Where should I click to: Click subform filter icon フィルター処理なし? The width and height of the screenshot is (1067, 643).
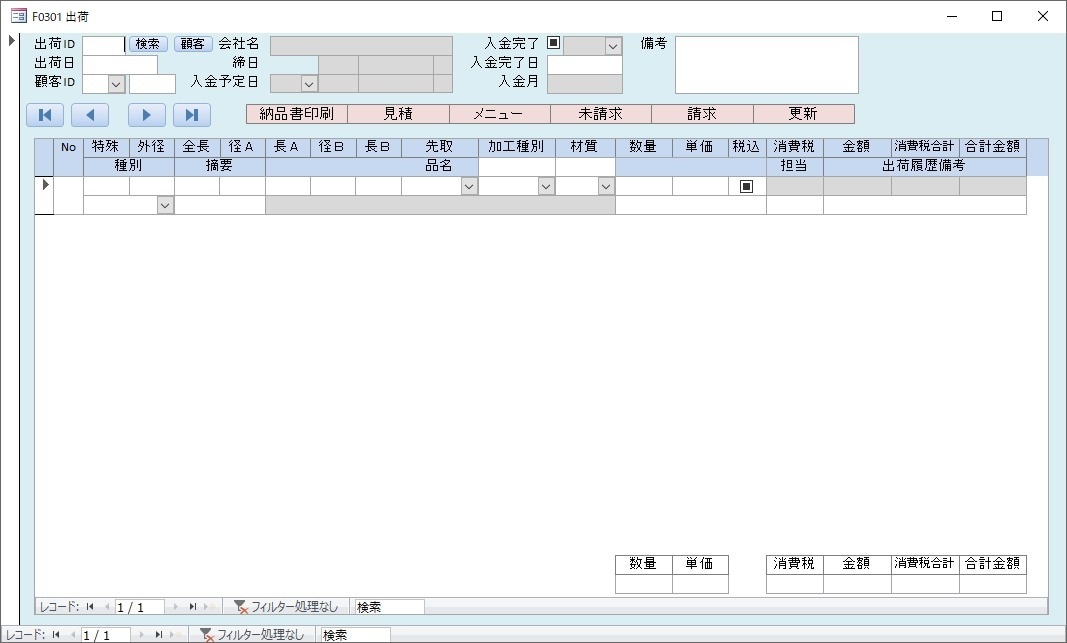tap(240, 607)
